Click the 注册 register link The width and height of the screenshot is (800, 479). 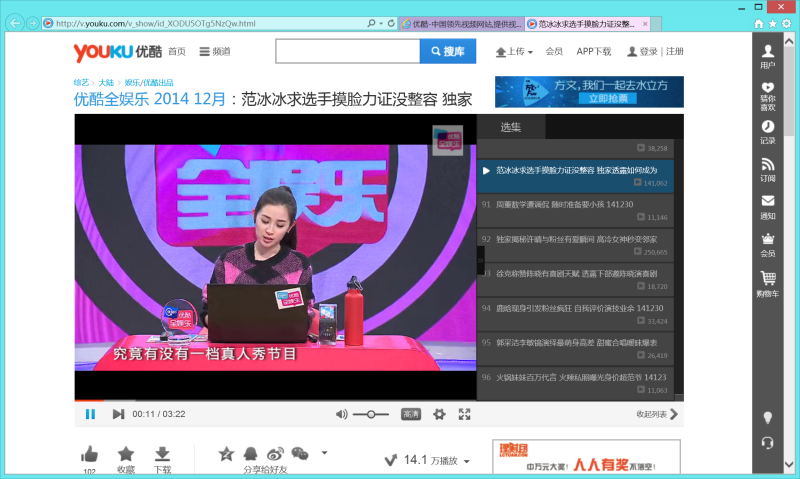[x=674, y=52]
